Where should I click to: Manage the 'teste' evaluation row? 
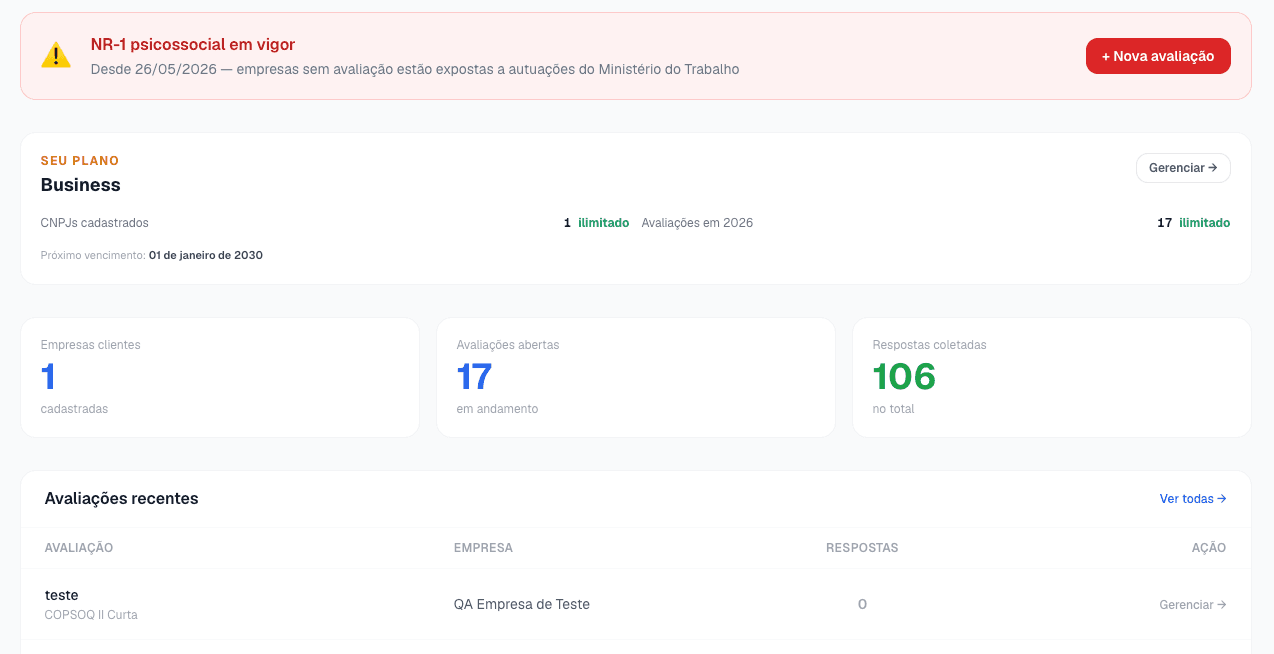[1193, 605]
